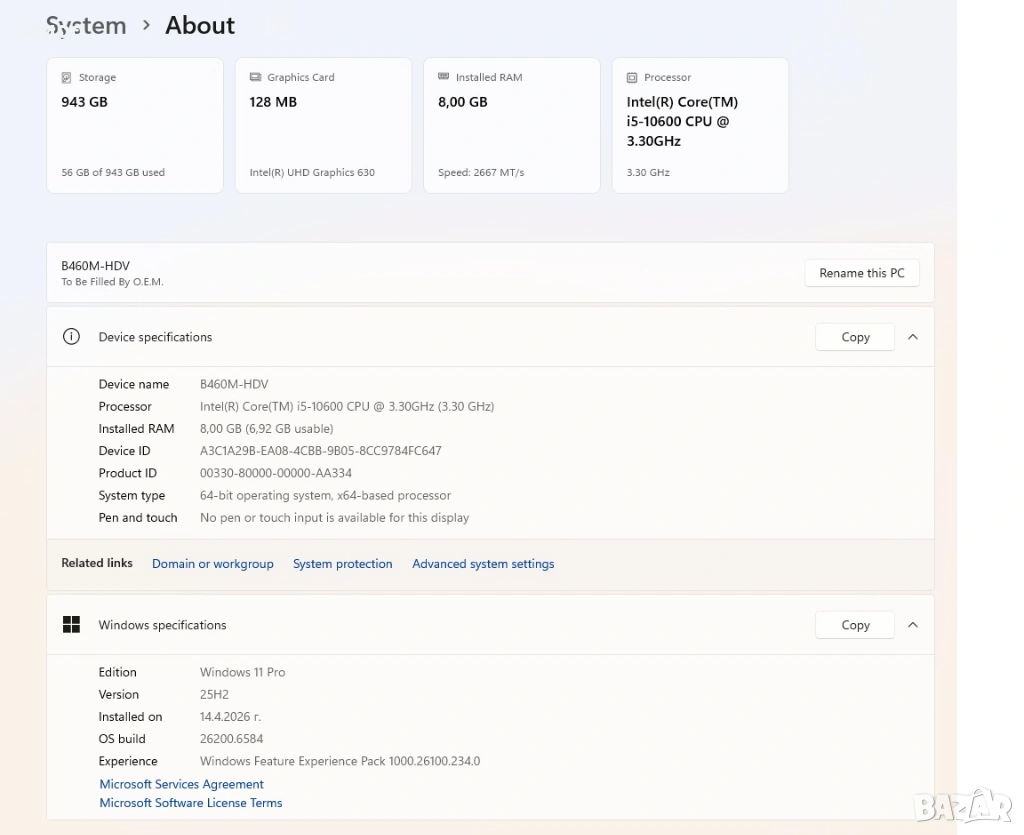
Task: Copy the Windows specifications
Action: pos(855,625)
